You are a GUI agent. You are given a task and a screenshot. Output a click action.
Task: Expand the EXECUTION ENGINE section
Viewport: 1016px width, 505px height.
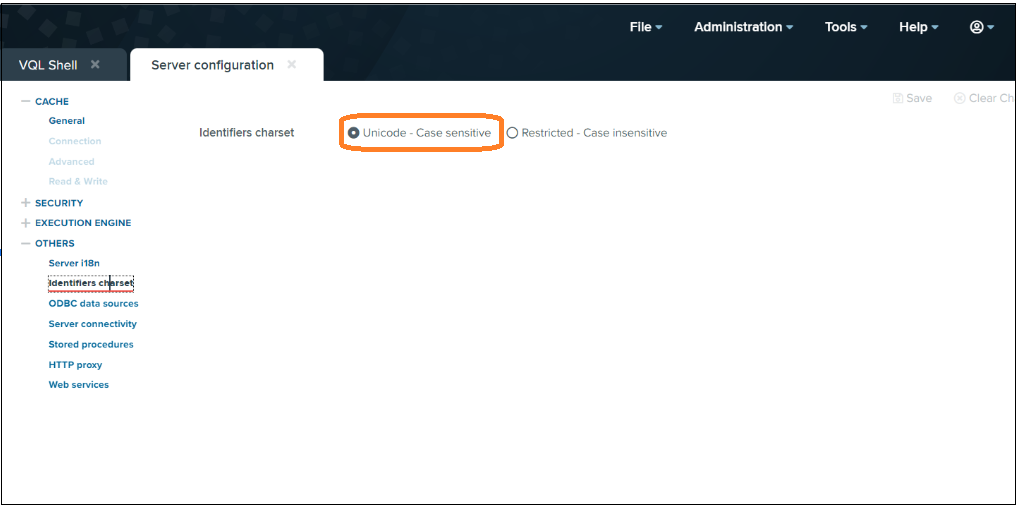[x=26, y=223]
